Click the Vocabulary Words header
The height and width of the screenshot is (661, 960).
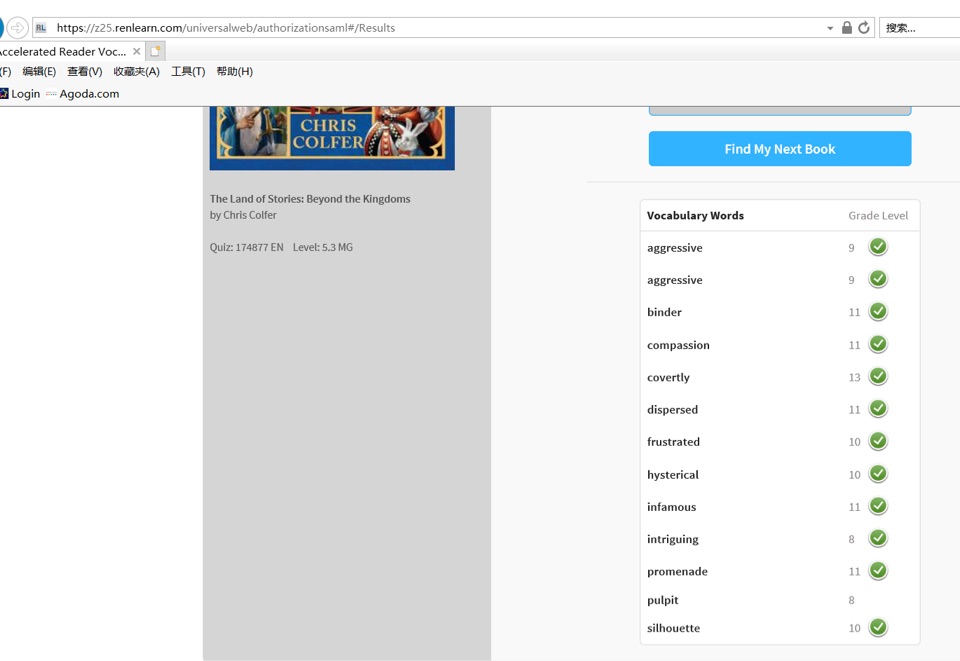696,215
